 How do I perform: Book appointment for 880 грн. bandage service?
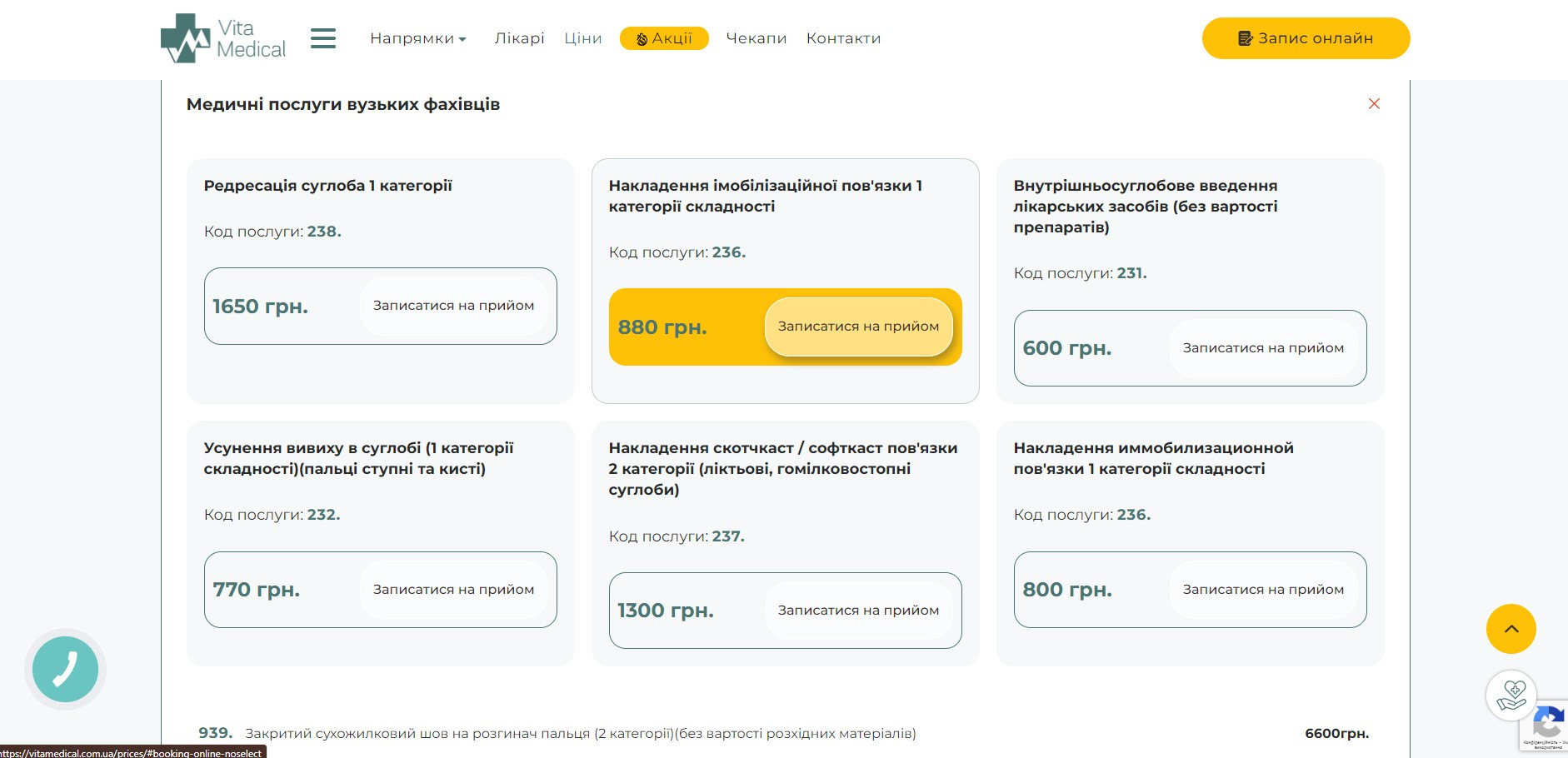click(x=858, y=327)
